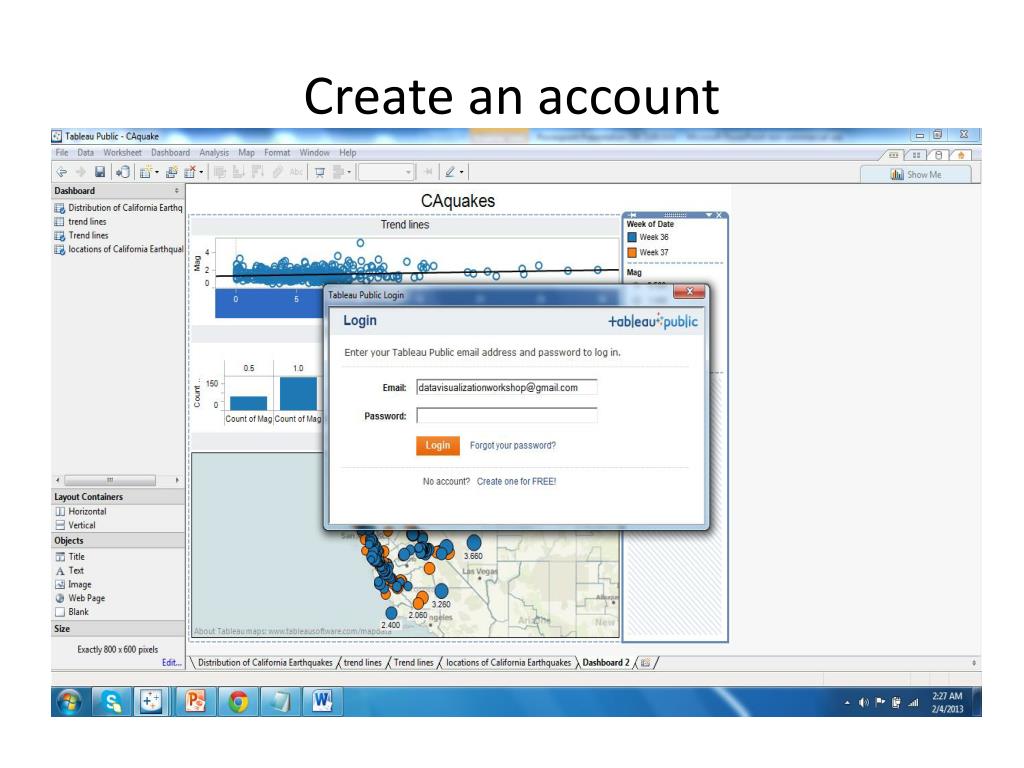The height and width of the screenshot is (768, 1024).
Task: Open the Help menu
Action: [x=347, y=153]
